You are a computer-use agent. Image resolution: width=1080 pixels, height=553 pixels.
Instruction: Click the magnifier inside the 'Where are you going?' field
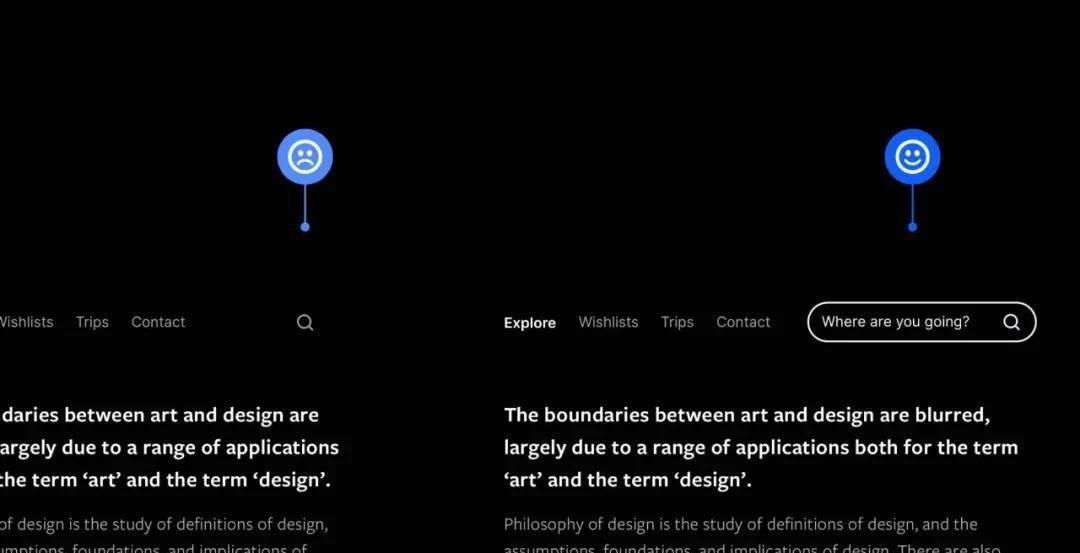[x=1011, y=322]
